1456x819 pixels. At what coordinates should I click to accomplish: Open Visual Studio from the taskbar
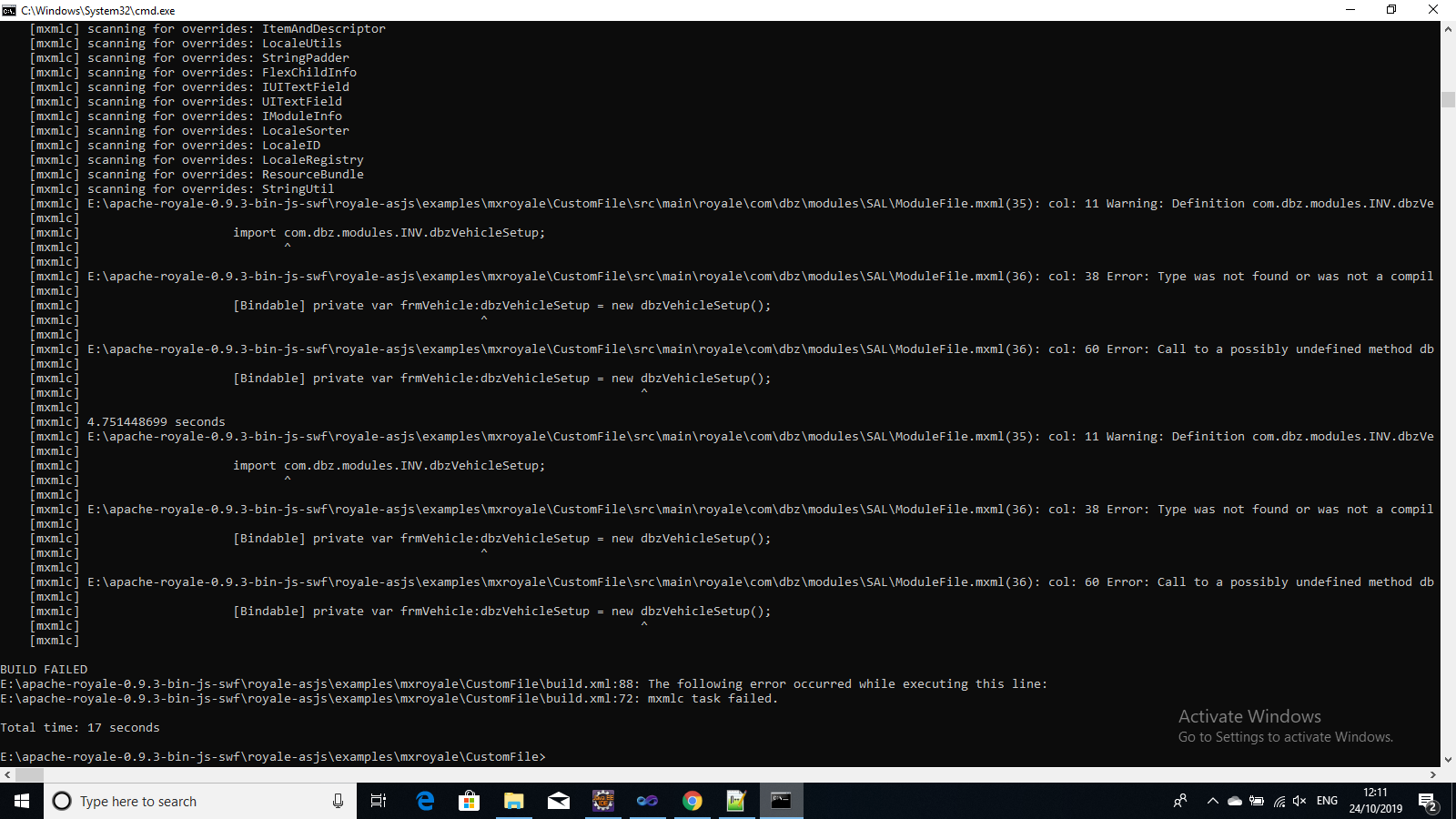[x=648, y=801]
